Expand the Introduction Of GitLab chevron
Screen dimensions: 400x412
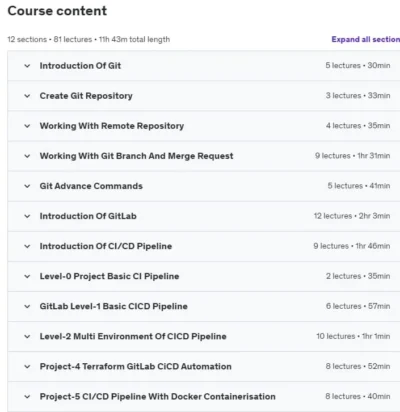(x=27, y=216)
